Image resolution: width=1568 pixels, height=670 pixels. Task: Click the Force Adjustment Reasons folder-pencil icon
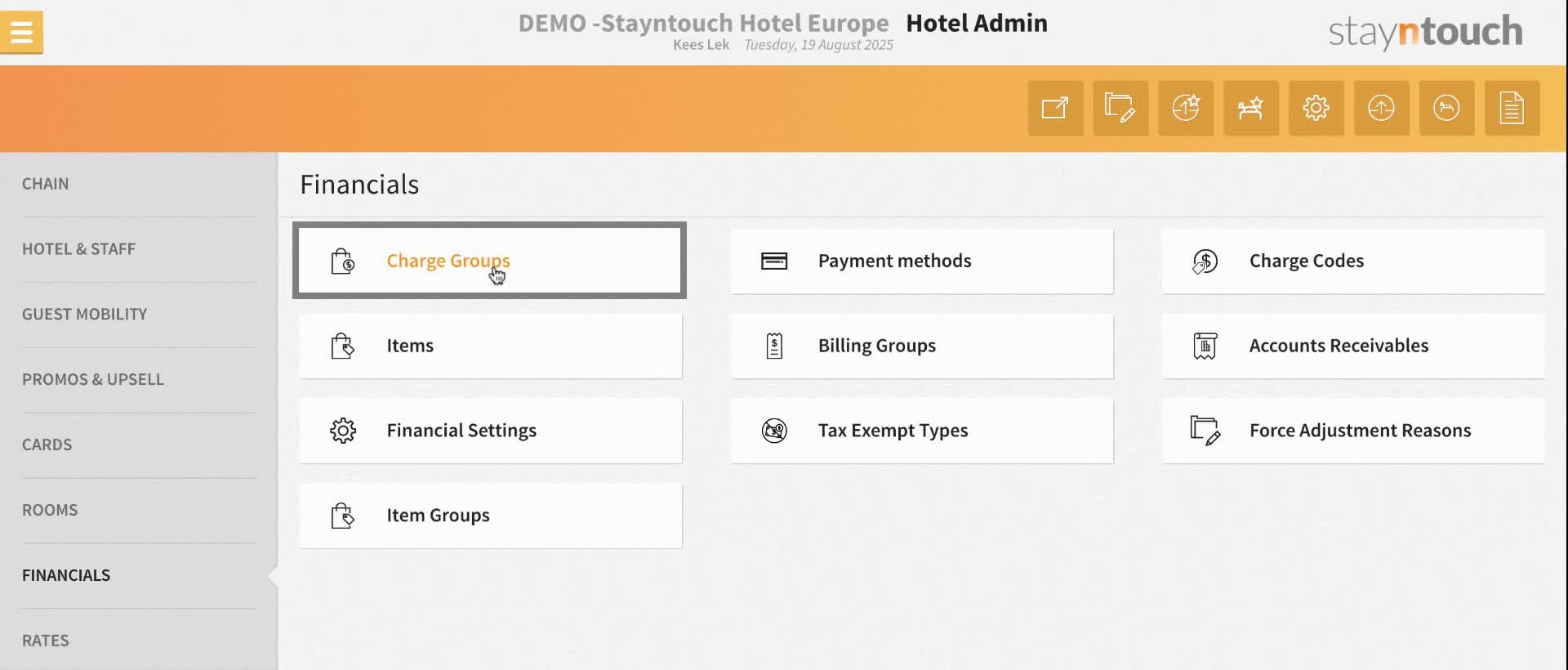[x=1205, y=431]
